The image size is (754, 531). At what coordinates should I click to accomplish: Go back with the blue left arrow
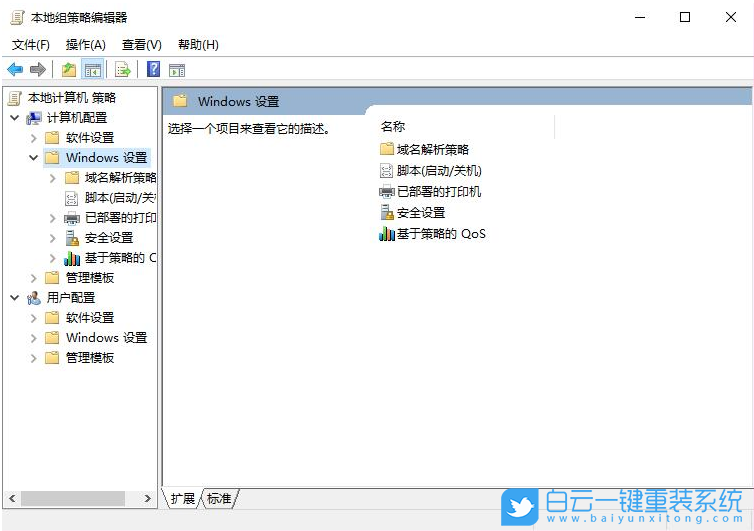[x=15, y=70]
